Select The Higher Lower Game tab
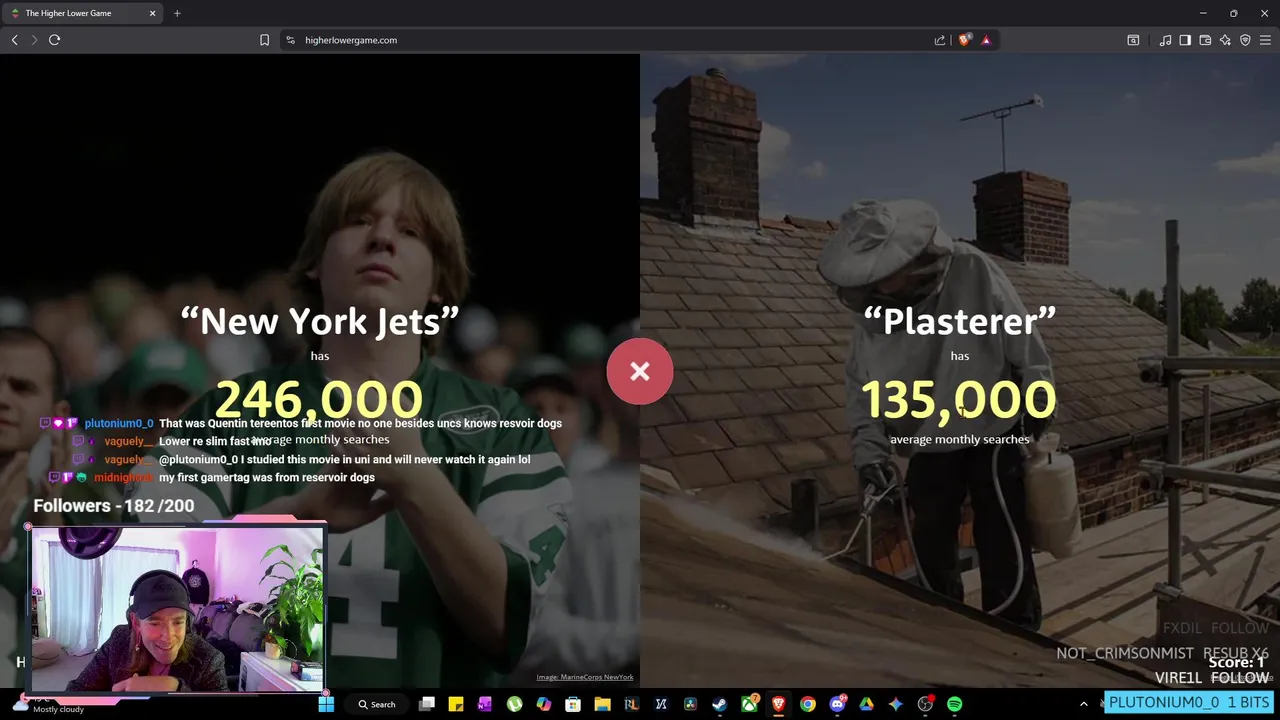The height and width of the screenshot is (720, 1280). (83, 13)
